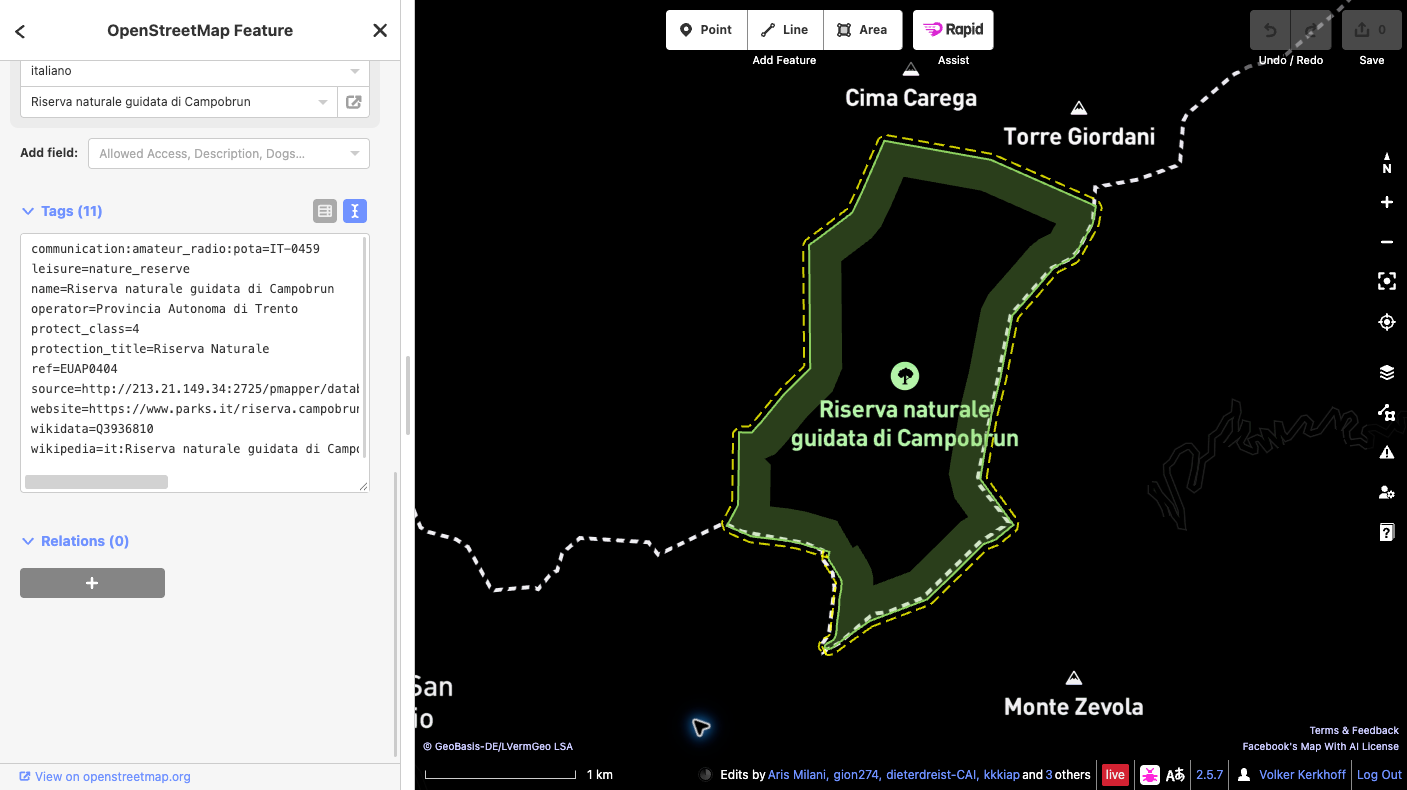Open the Add field combo box

(229, 154)
